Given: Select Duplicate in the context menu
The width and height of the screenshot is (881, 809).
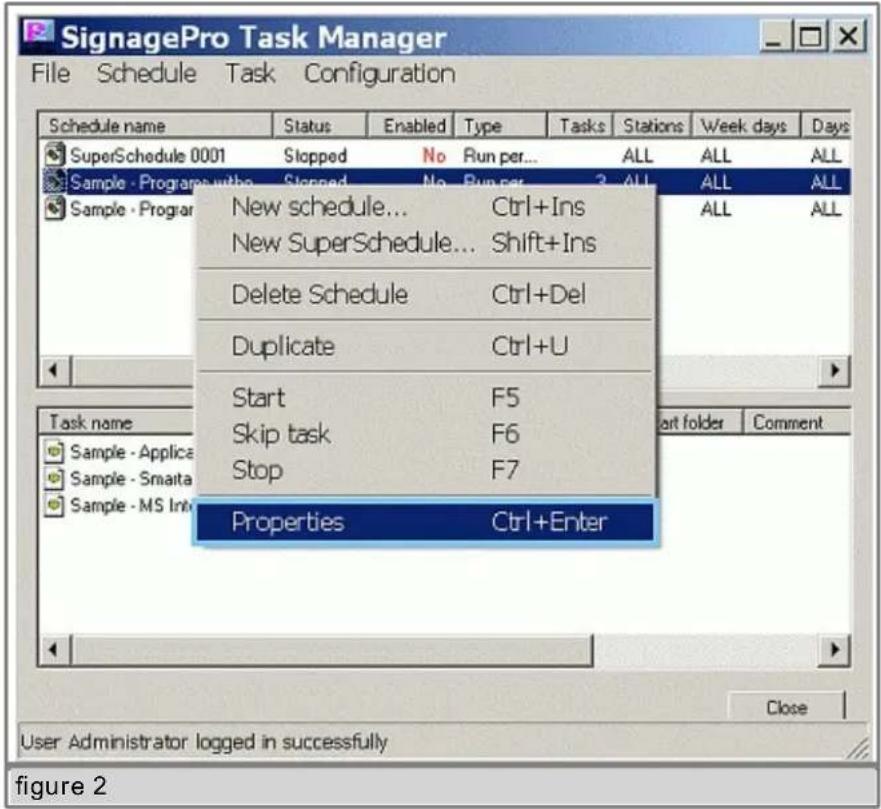Looking at the screenshot, I should click(425, 346).
